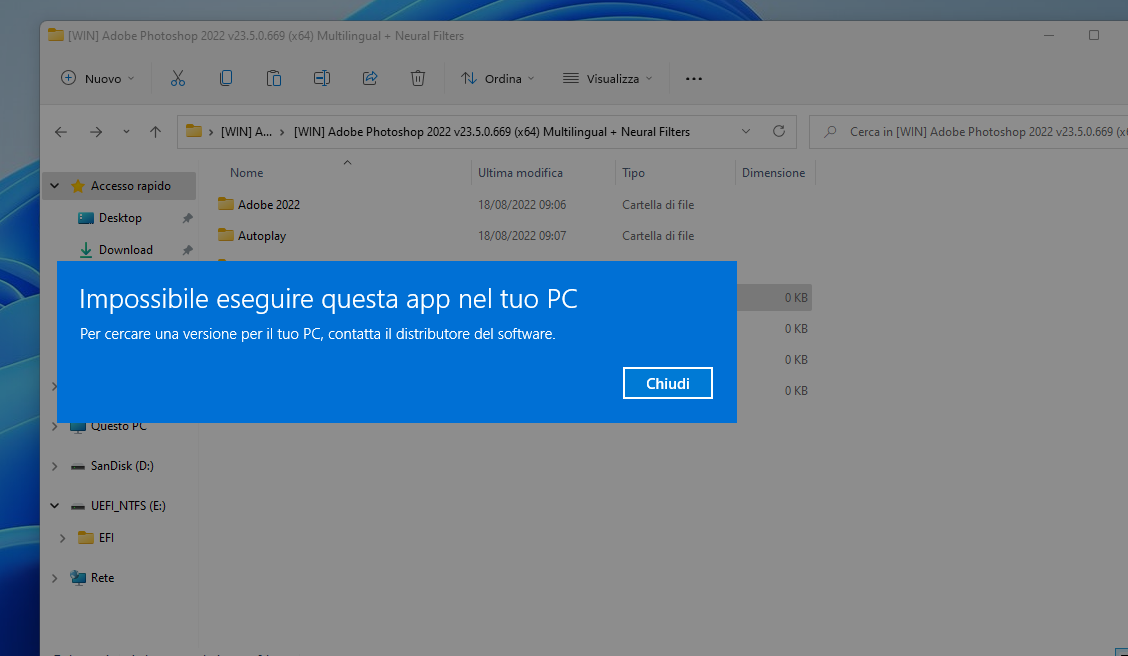Select Download in quick access
1128x656 pixels.
pos(125,250)
